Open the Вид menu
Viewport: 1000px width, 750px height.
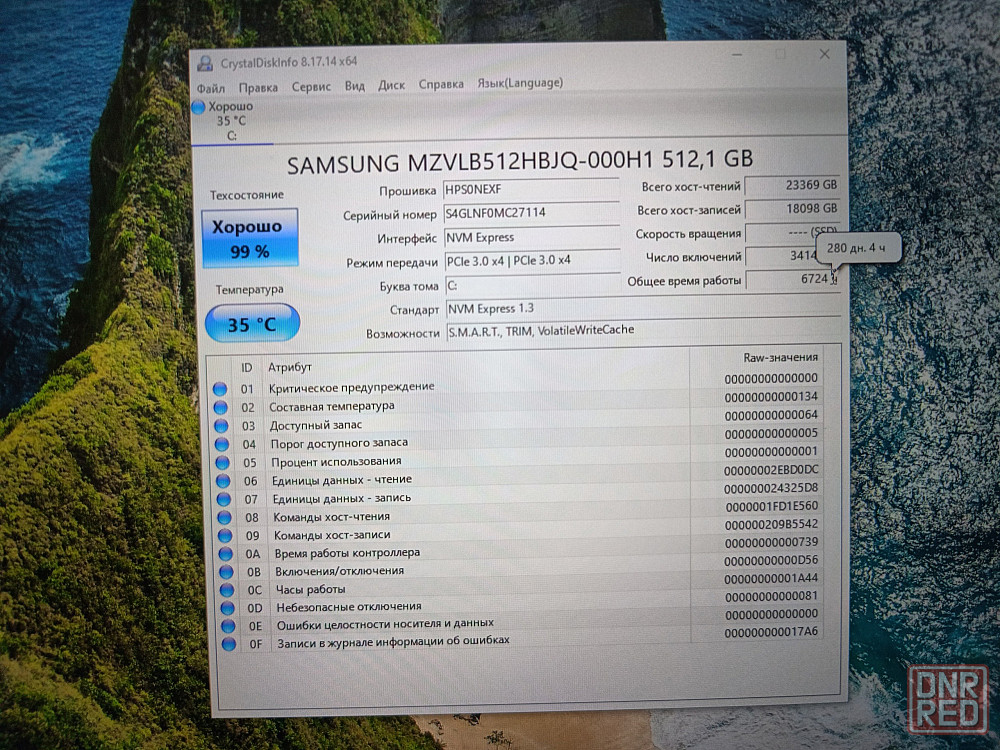click(355, 85)
